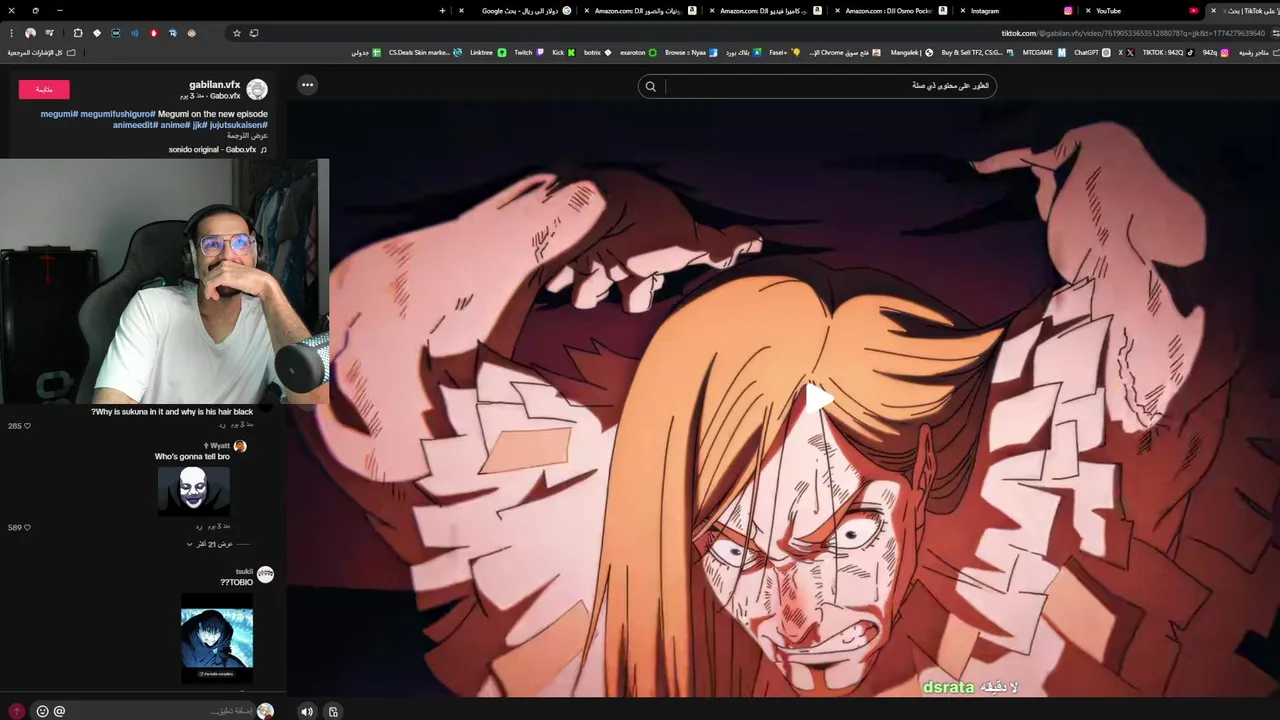Open the Browse :: Nyaa bookmark
The height and width of the screenshot is (720, 1280).
click(691, 52)
